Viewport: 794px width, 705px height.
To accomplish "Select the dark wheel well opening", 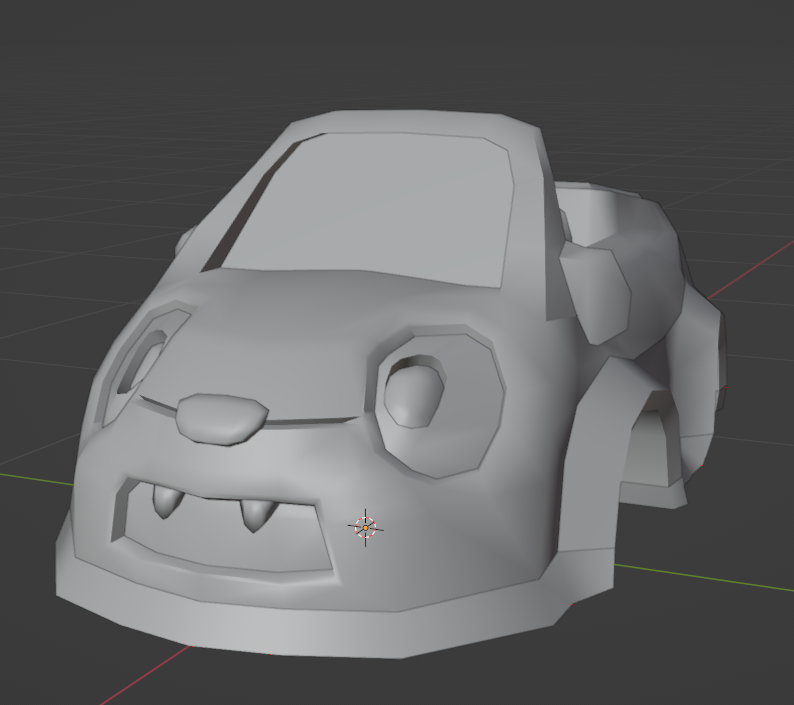I will pyautogui.click(x=650, y=450).
